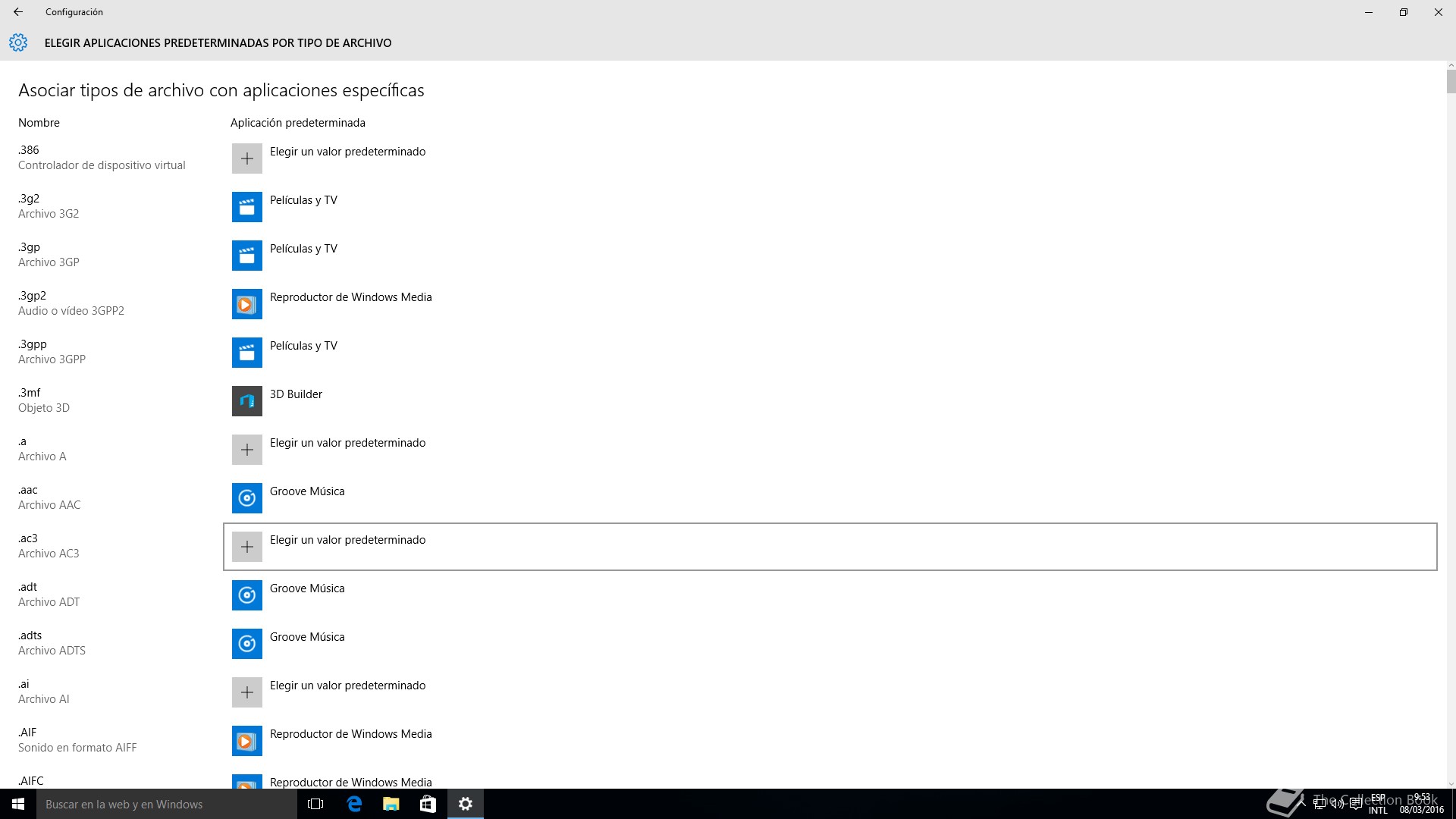
Task: Launch Microsoft Edge from taskbar
Action: [354, 804]
